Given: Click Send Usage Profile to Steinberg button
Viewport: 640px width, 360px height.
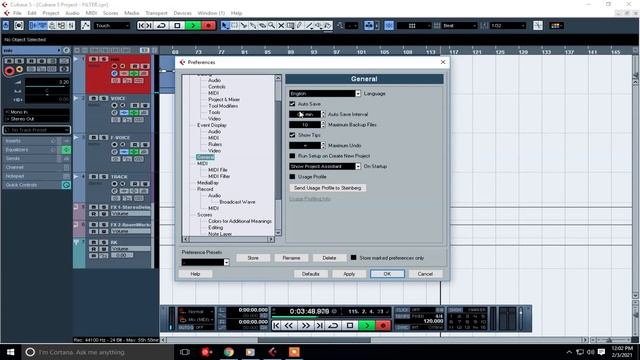Looking at the screenshot, I should point(327,188).
